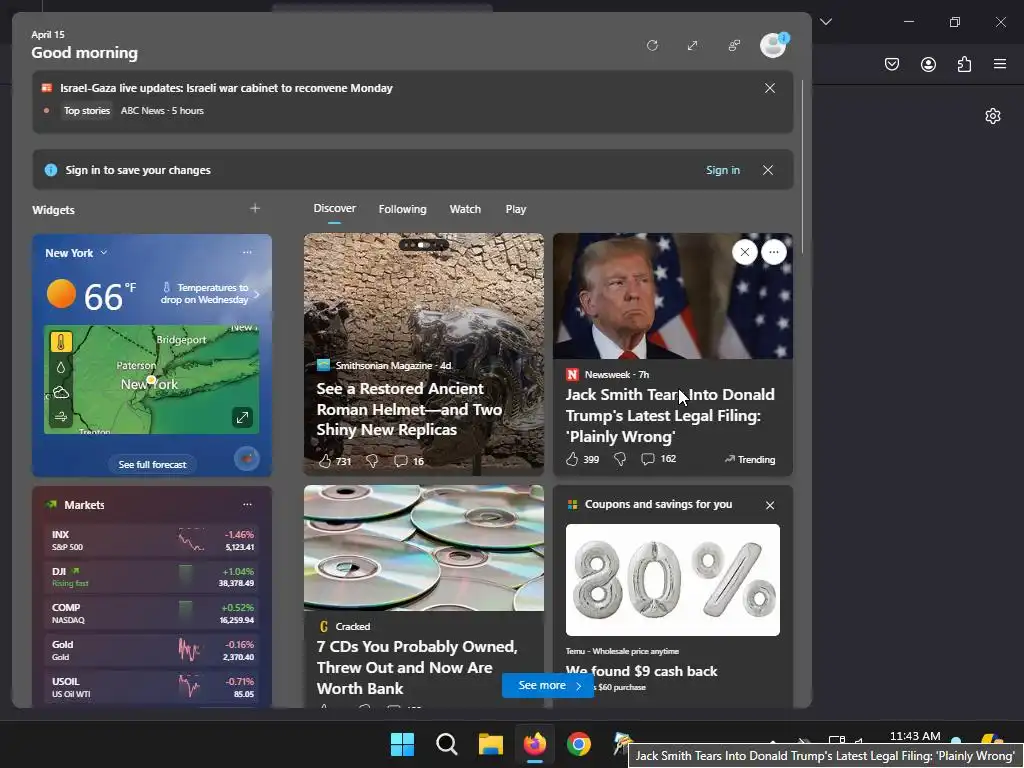
Task: Expand widgets board to full view
Action: [692, 46]
